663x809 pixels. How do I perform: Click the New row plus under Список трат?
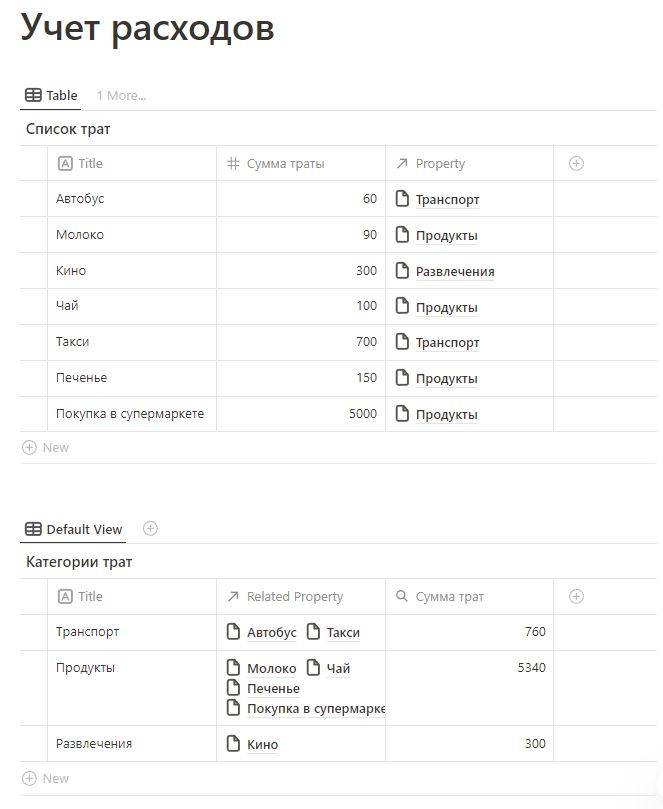pos(29,447)
